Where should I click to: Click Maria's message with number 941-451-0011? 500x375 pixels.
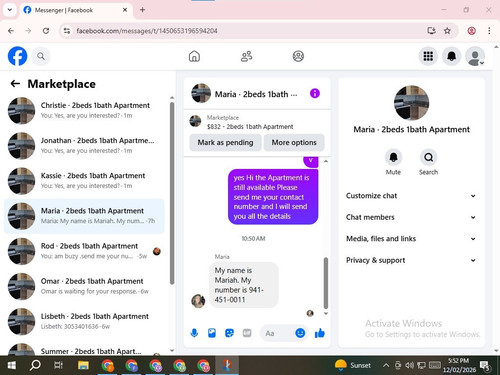point(244,285)
